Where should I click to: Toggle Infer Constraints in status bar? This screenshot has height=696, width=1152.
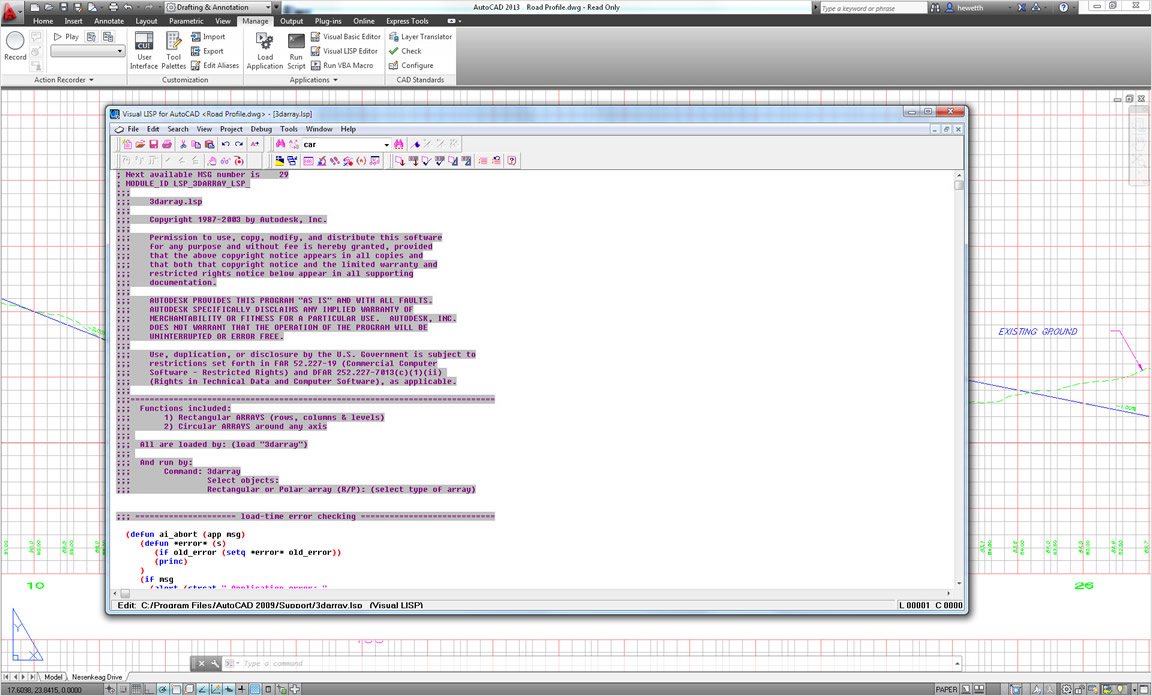coord(109,689)
